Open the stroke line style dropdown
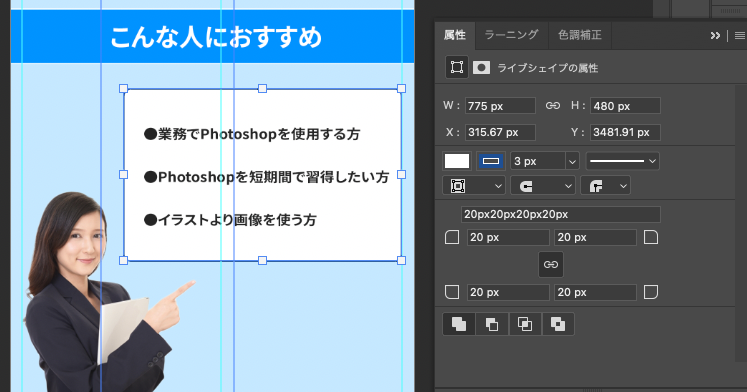 (622, 161)
